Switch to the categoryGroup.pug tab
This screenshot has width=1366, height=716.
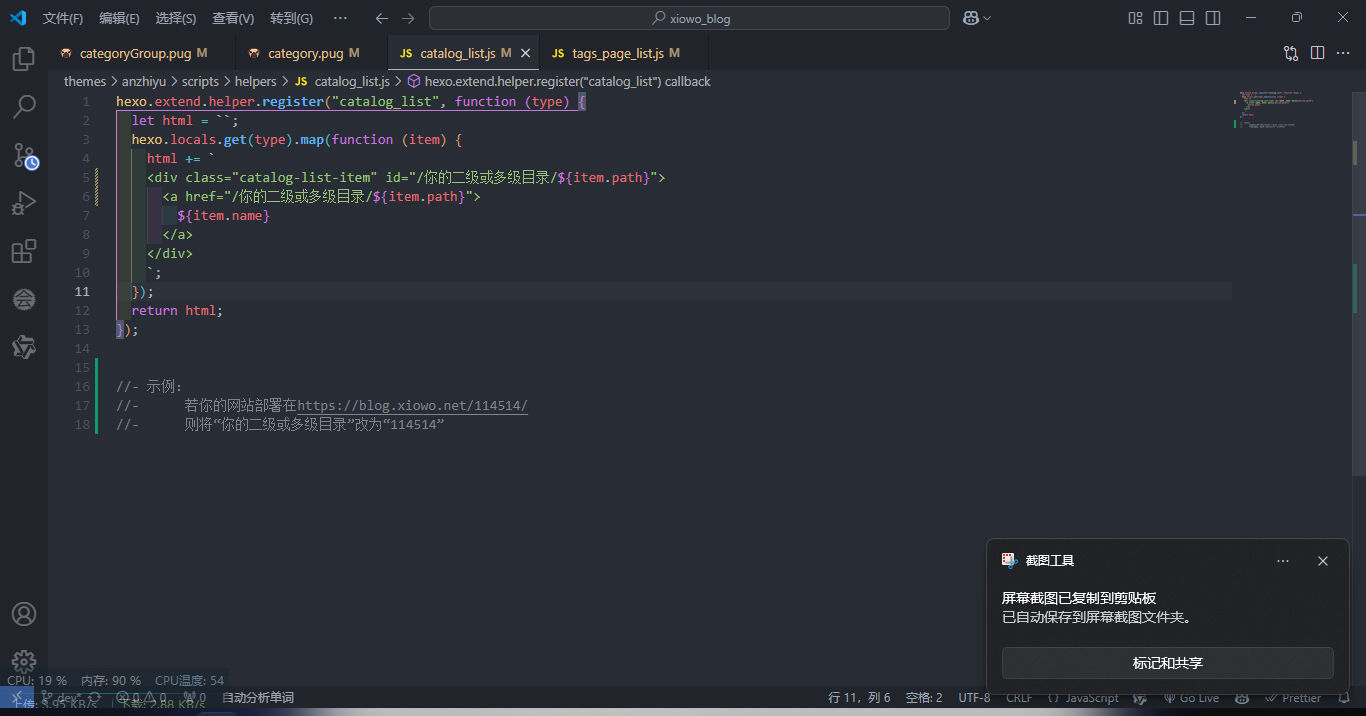coord(142,53)
